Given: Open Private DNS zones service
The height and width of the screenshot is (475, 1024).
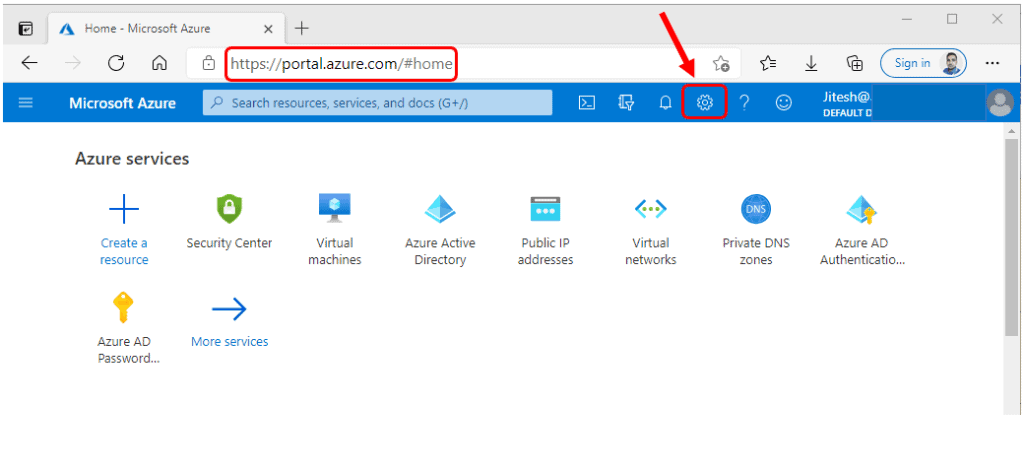Looking at the screenshot, I should [756, 230].
